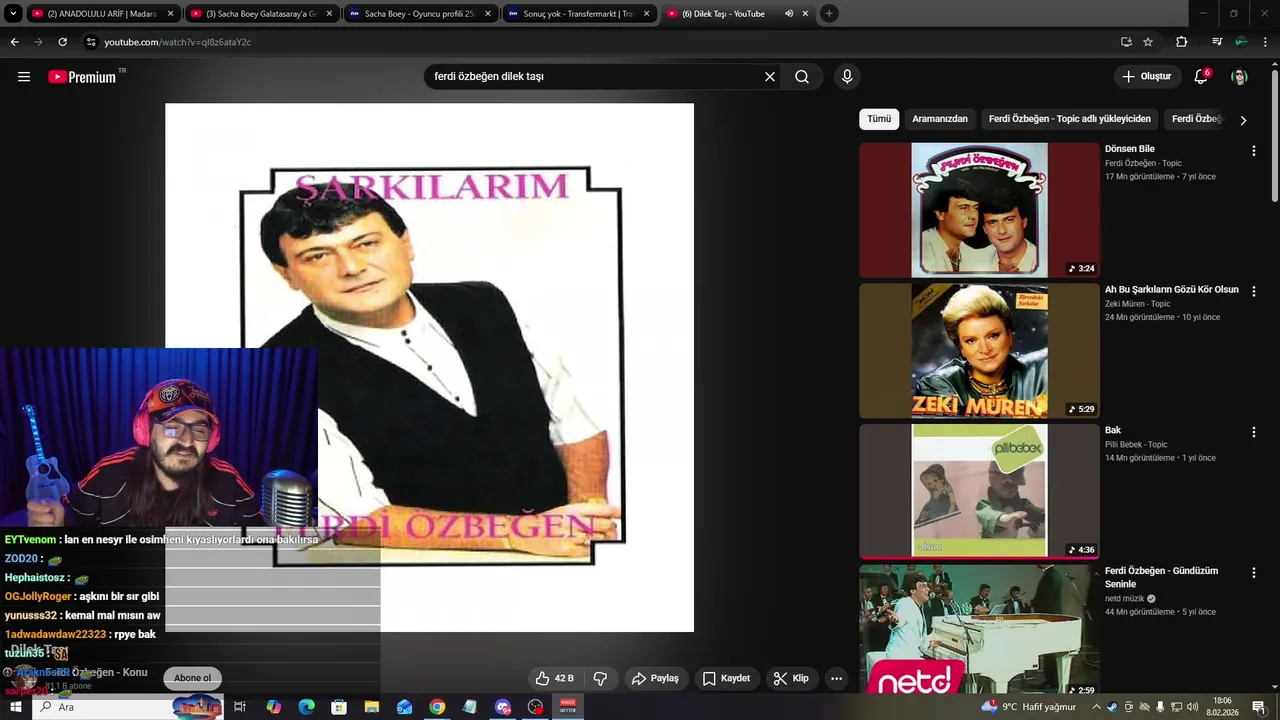
Task: Reload the current page
Action: pyautogui.click(x=62, y=42)
